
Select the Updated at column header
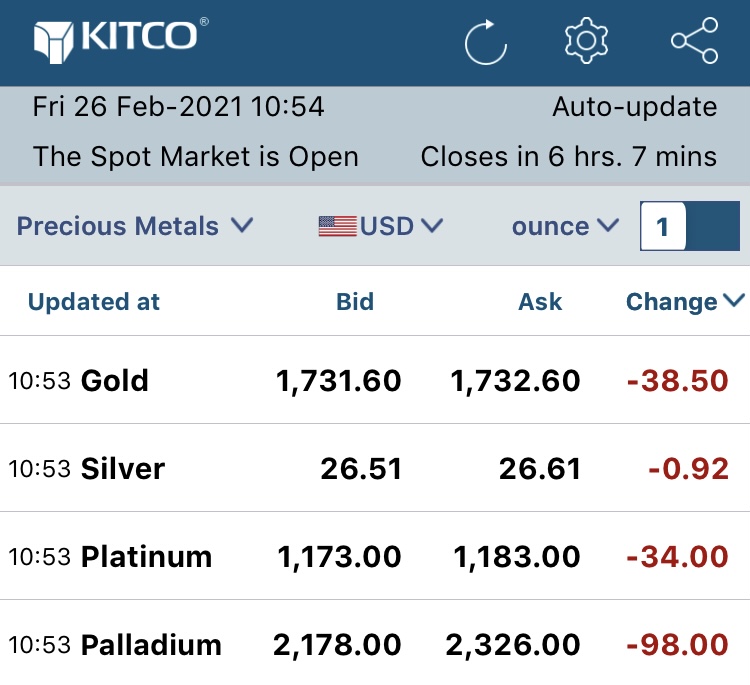94,301
